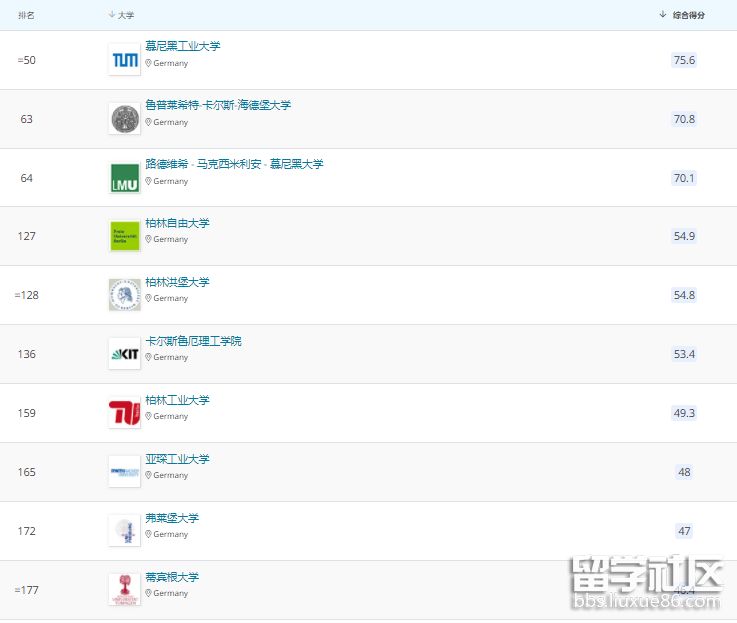This screenshot has width=737, height=623.
Task: Open 柏林洪堡大学 university link
Action: tap(177, 282)
